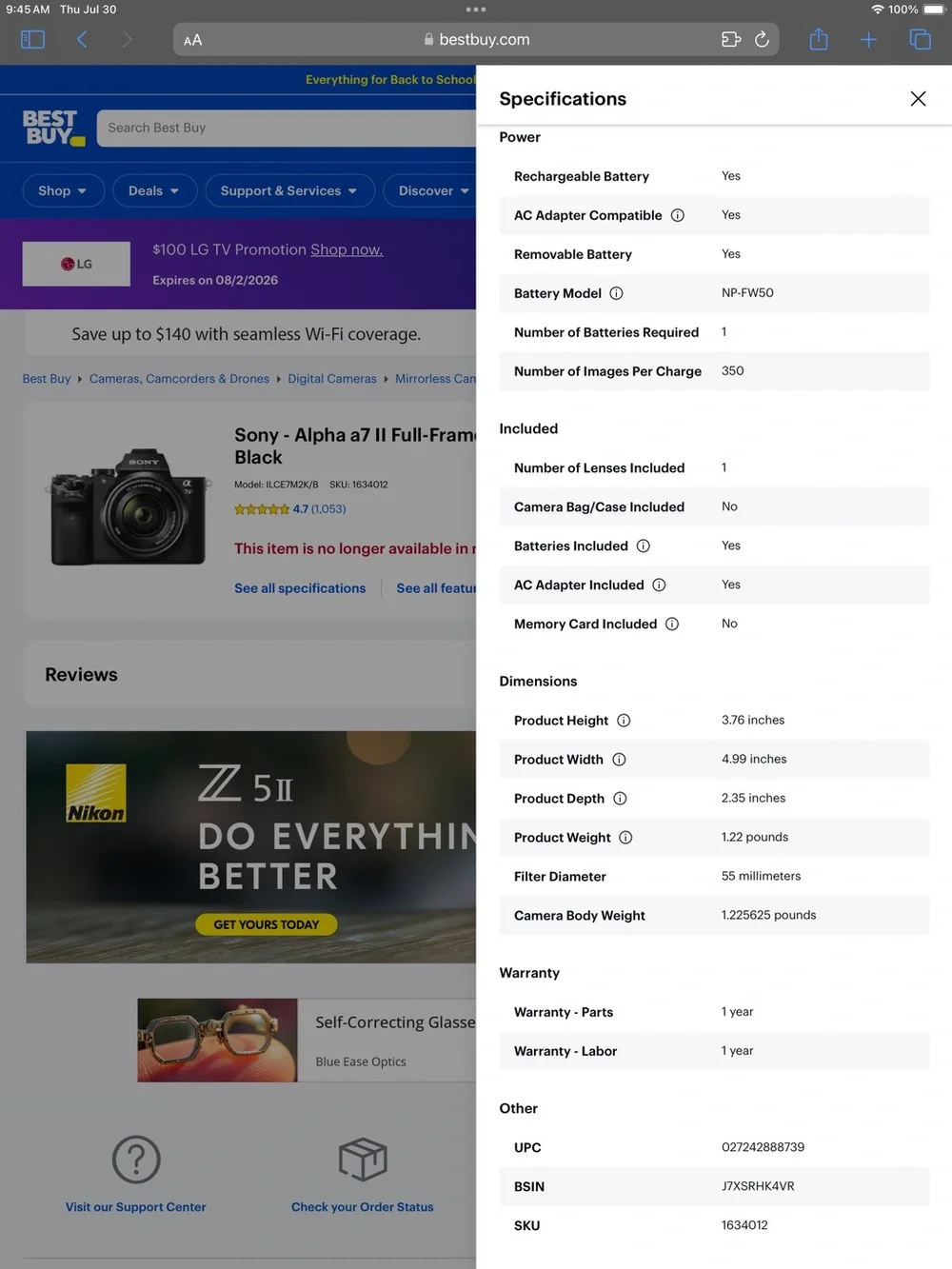The image size is (952, 1269).
Task: Open info tooltip for Batteries Included
Action: tap(644, 545)
